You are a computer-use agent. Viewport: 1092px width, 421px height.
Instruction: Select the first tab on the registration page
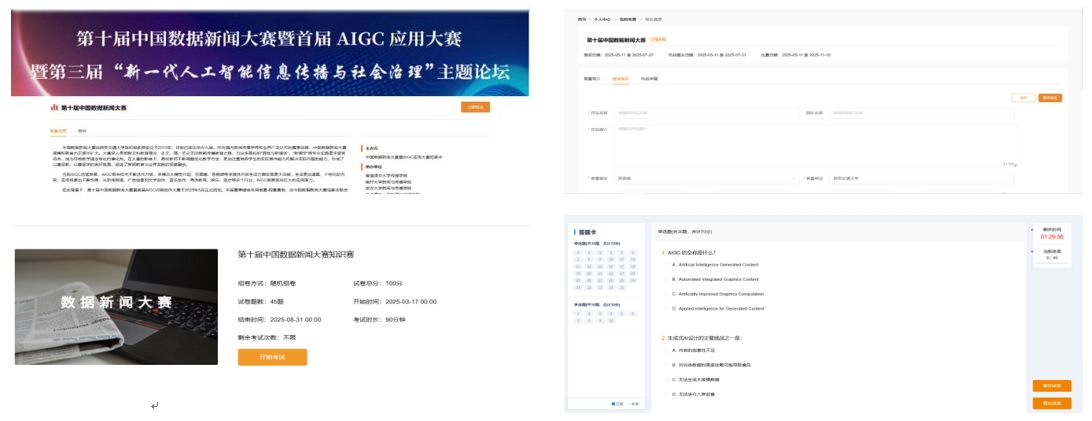click(591, 79)
